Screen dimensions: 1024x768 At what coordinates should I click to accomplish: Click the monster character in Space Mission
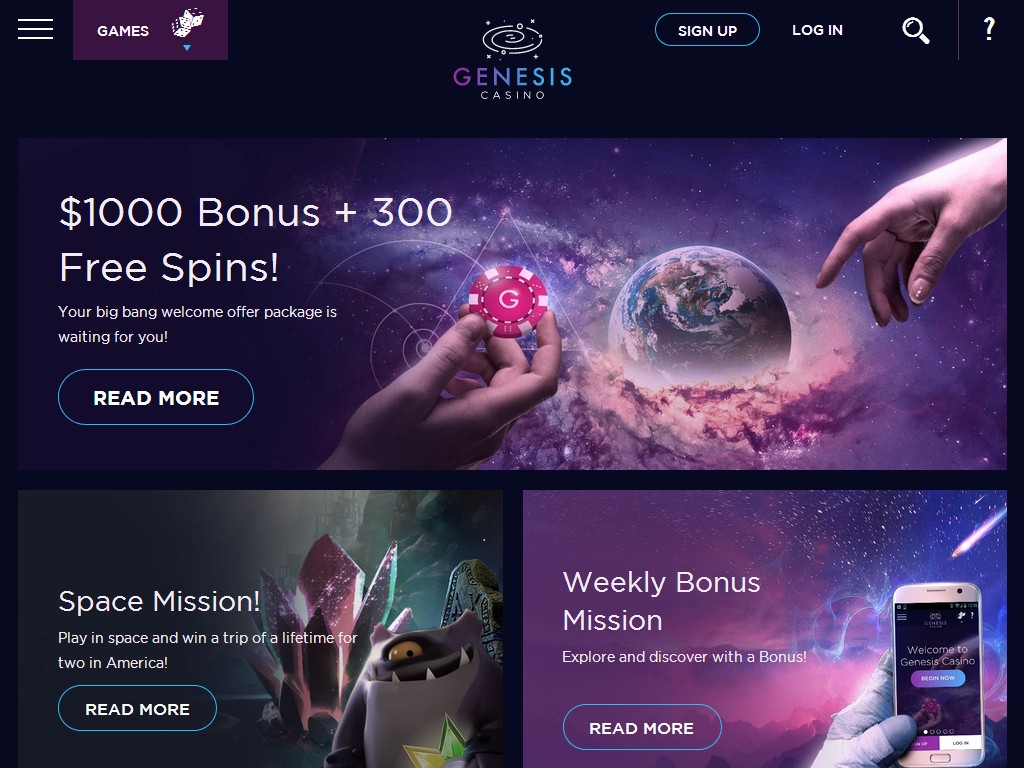[x=417, y=692]
